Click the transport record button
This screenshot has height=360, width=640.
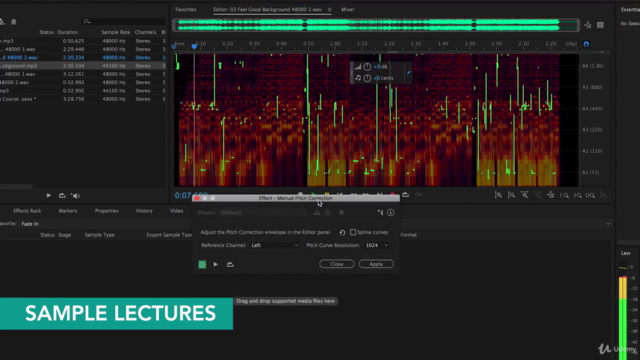tap(392, 195)
